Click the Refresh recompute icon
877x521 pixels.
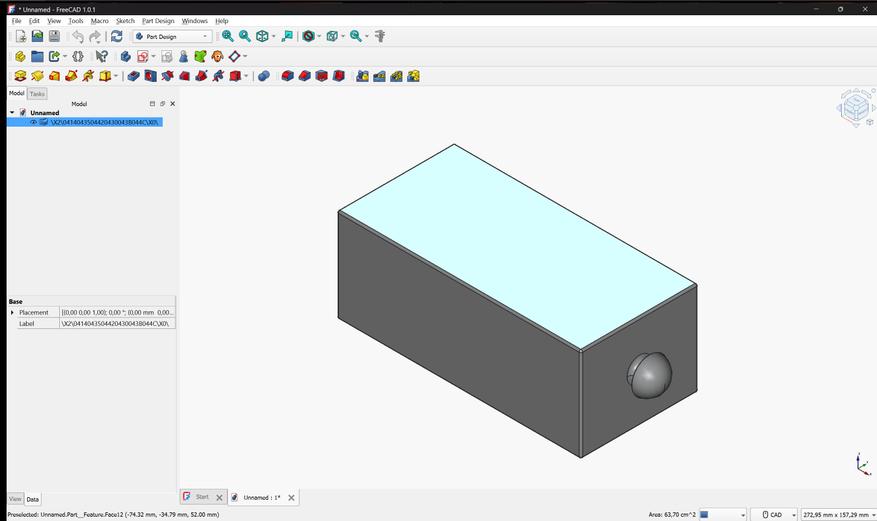point(116,36)
